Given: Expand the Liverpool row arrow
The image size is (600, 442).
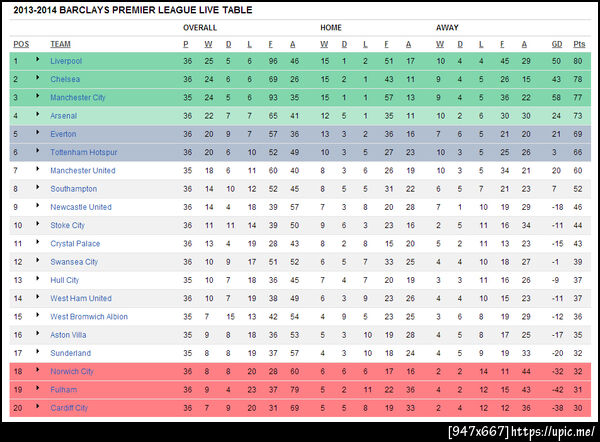Looking at the screenshot, I should 37,60.
